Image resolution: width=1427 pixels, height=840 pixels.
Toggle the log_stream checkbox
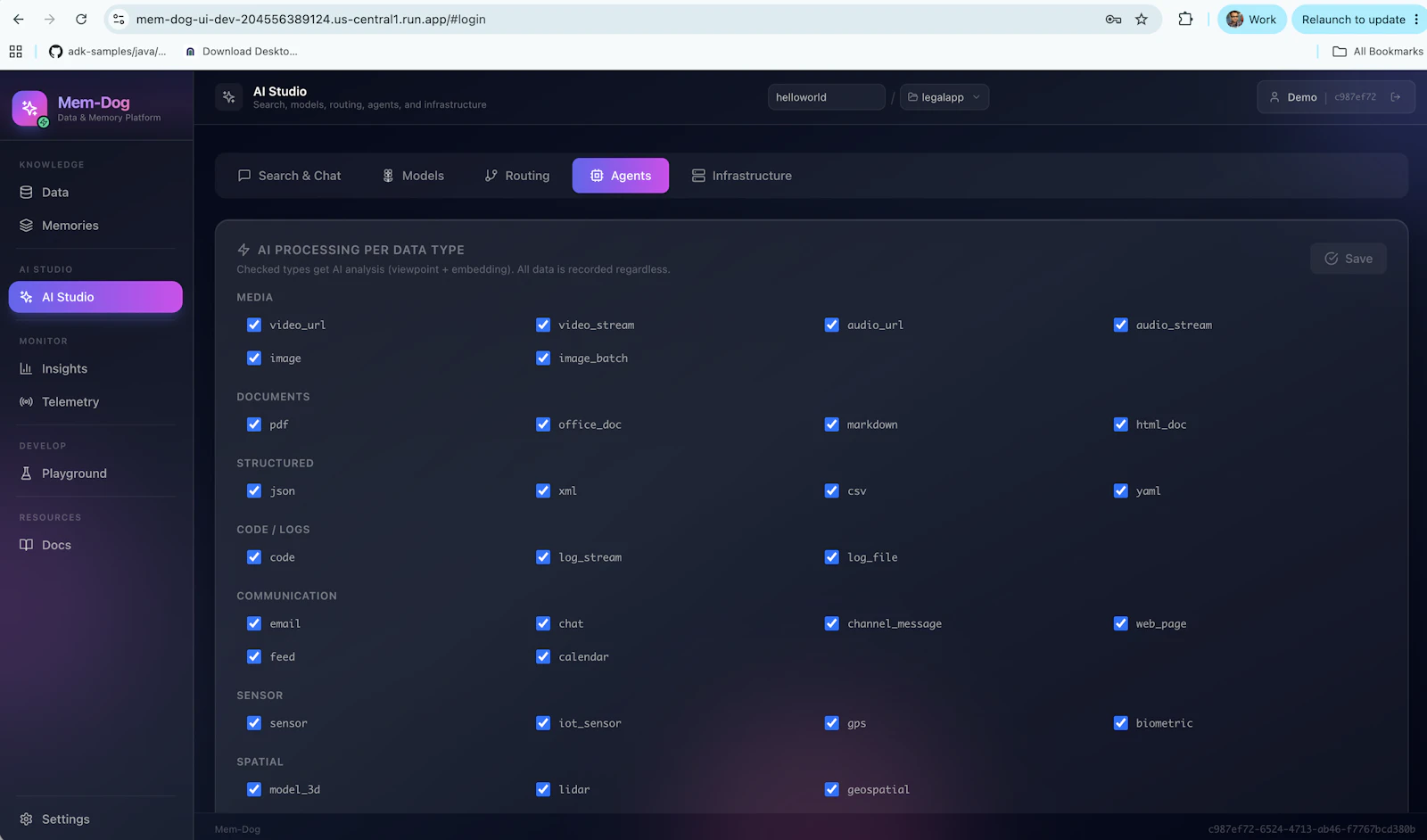[543, 557]
